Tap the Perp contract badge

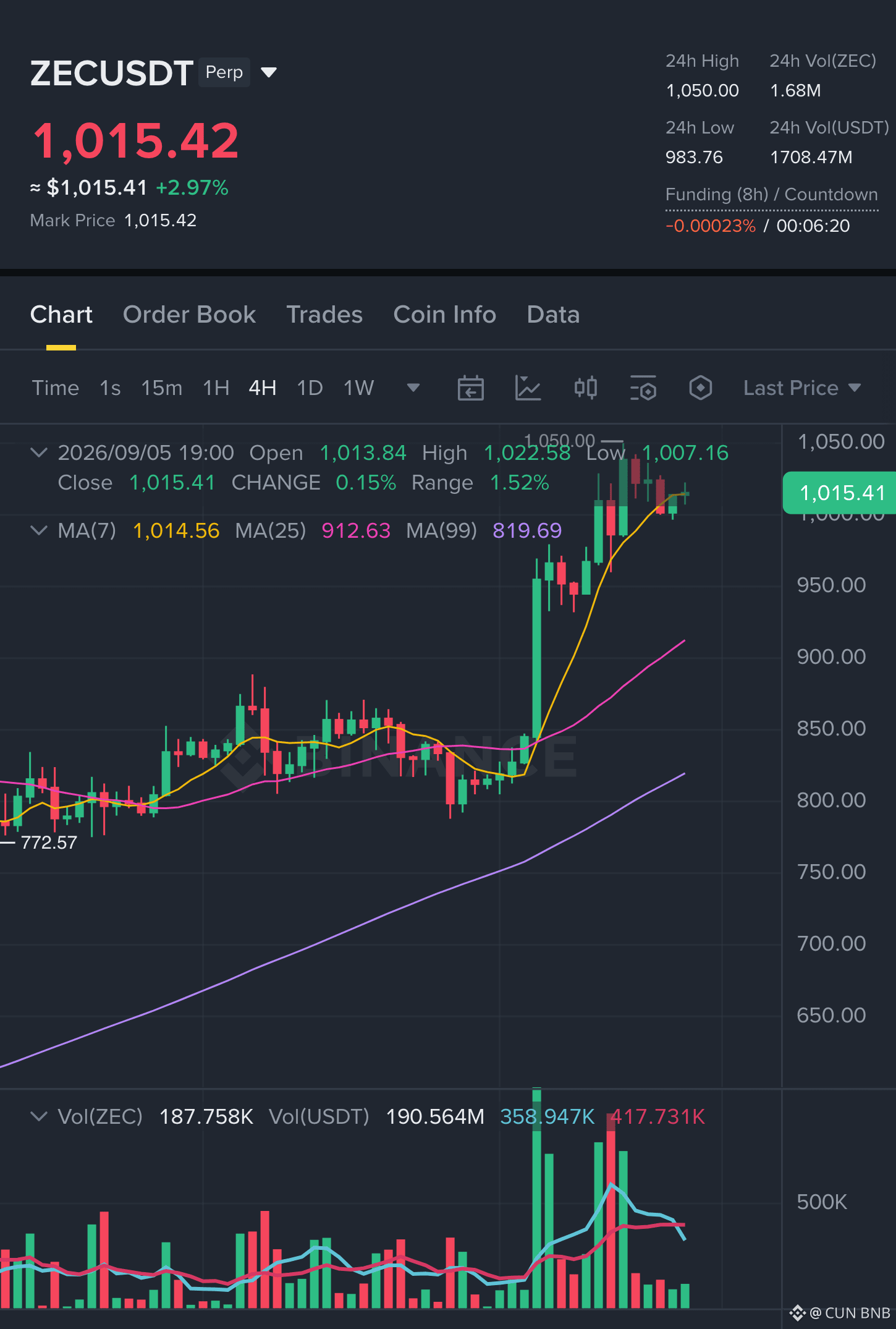pyautogui.click(x=224, y=72)
